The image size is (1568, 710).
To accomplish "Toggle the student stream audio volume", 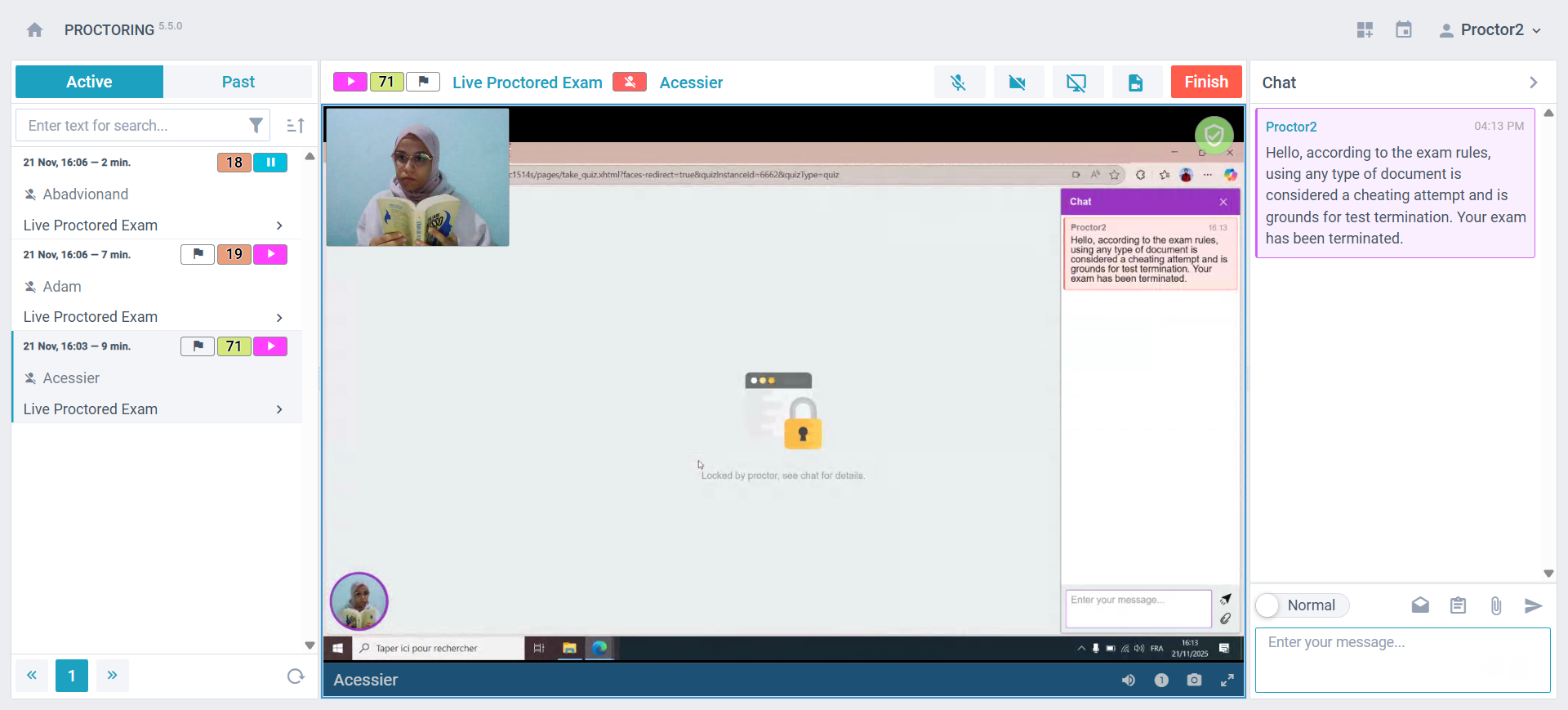I will pyautogui.click(x=1129, y=680).
